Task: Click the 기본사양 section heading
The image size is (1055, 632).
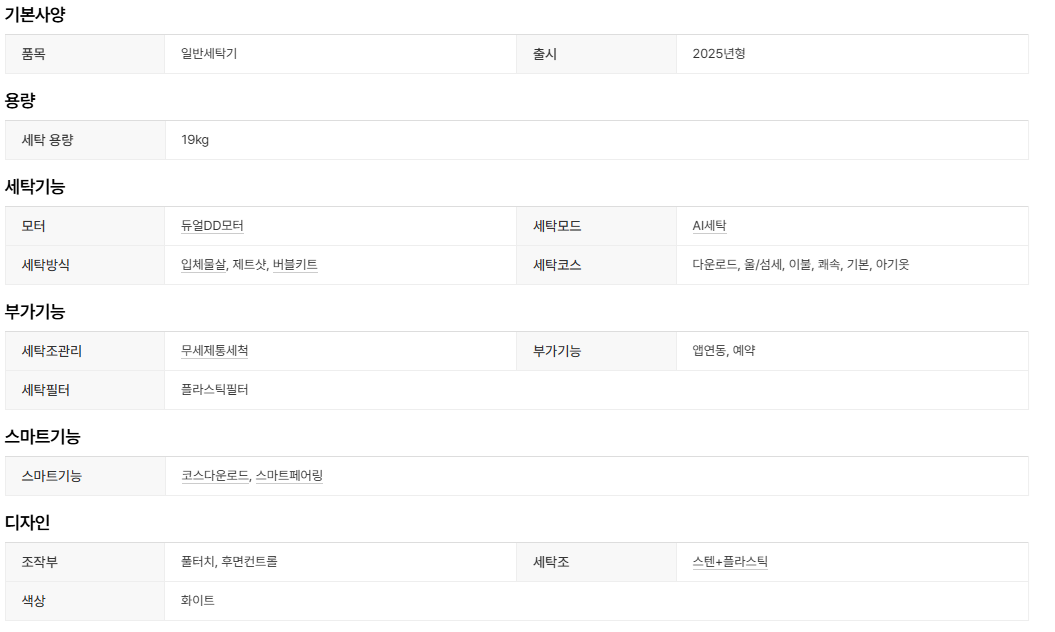Action: (35, 14)
